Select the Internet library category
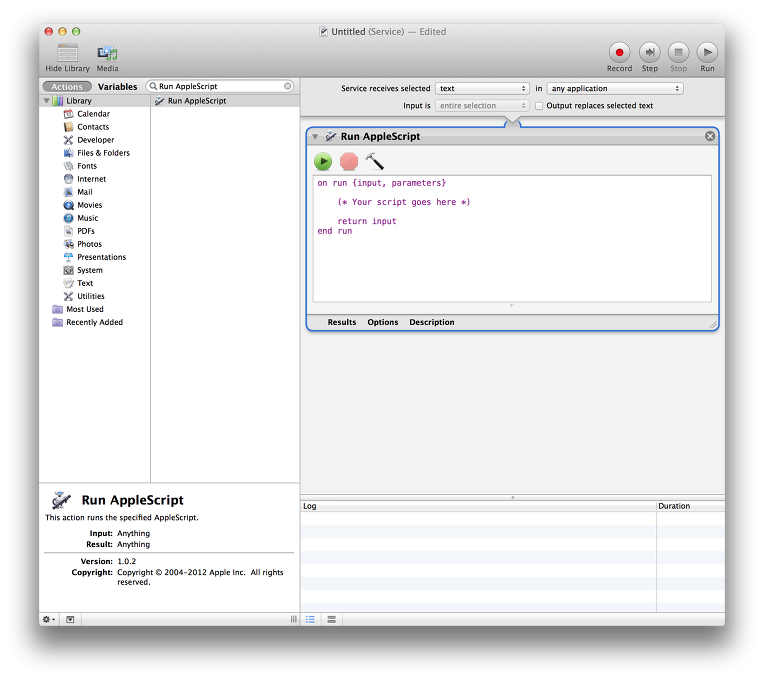 coord(91,179)
